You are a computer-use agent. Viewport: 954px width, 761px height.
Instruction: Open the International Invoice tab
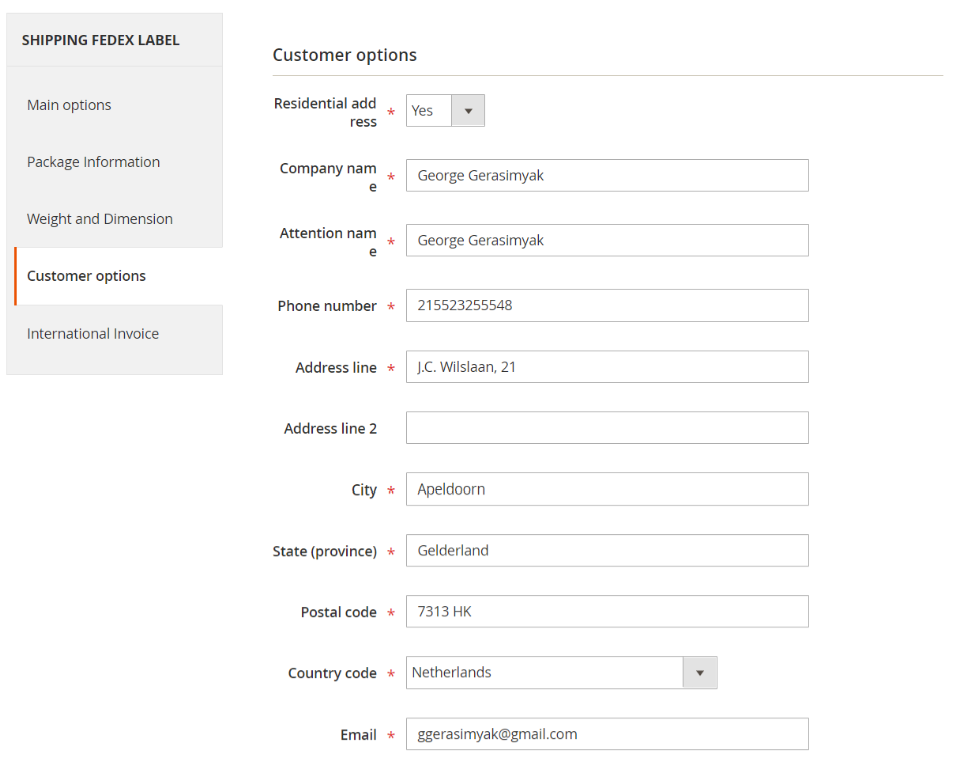point(93,334)
